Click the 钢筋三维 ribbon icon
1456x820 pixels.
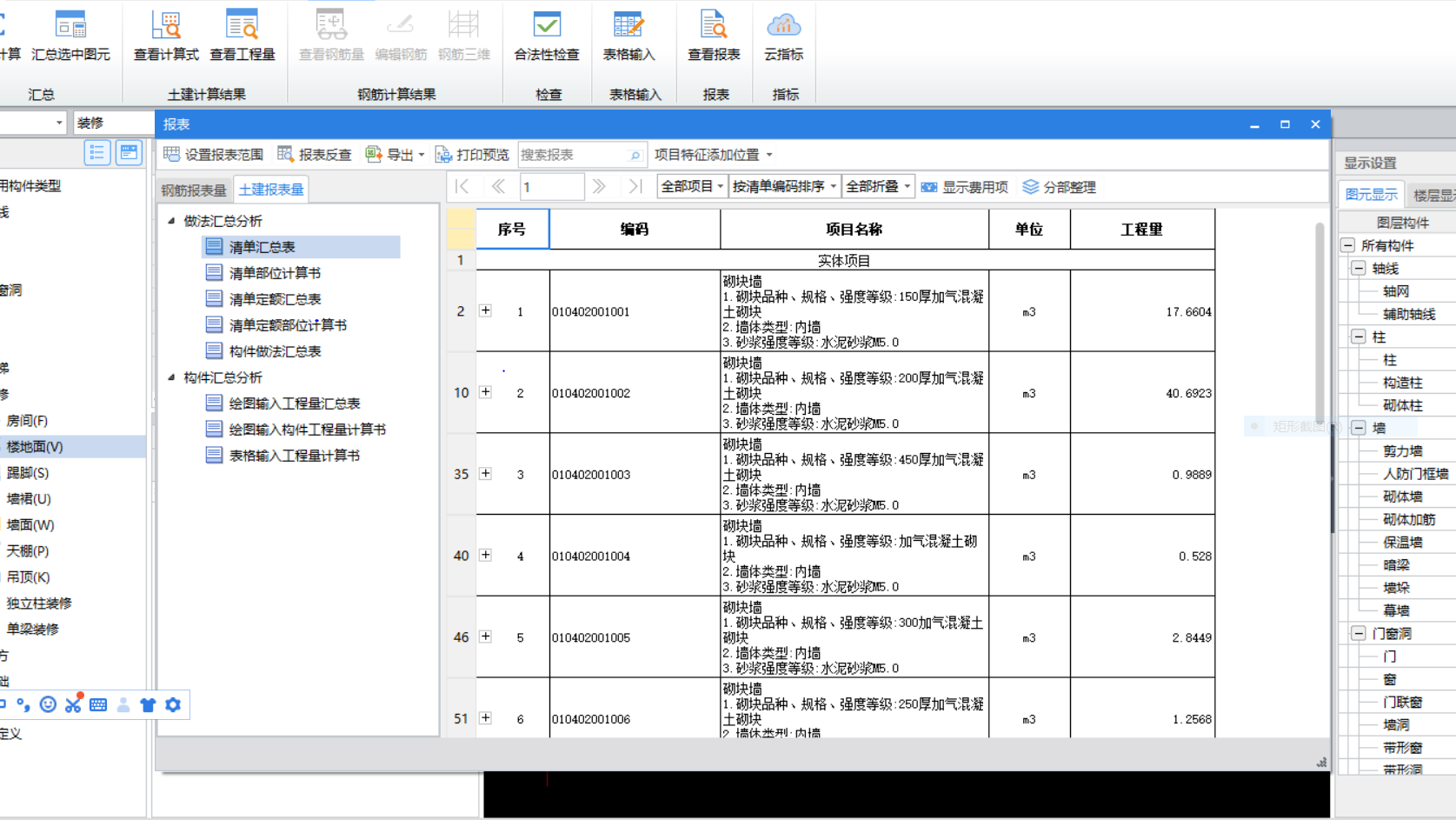(x=464, y=35)
